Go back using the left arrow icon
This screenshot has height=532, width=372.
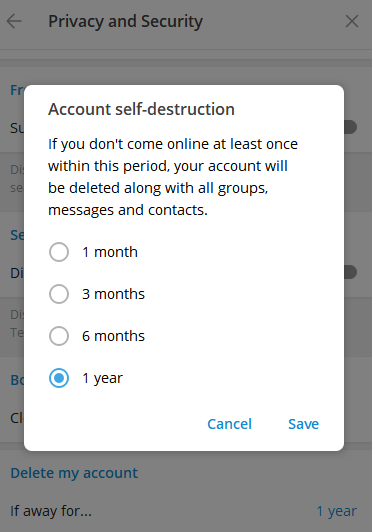(x=14, y=21)
